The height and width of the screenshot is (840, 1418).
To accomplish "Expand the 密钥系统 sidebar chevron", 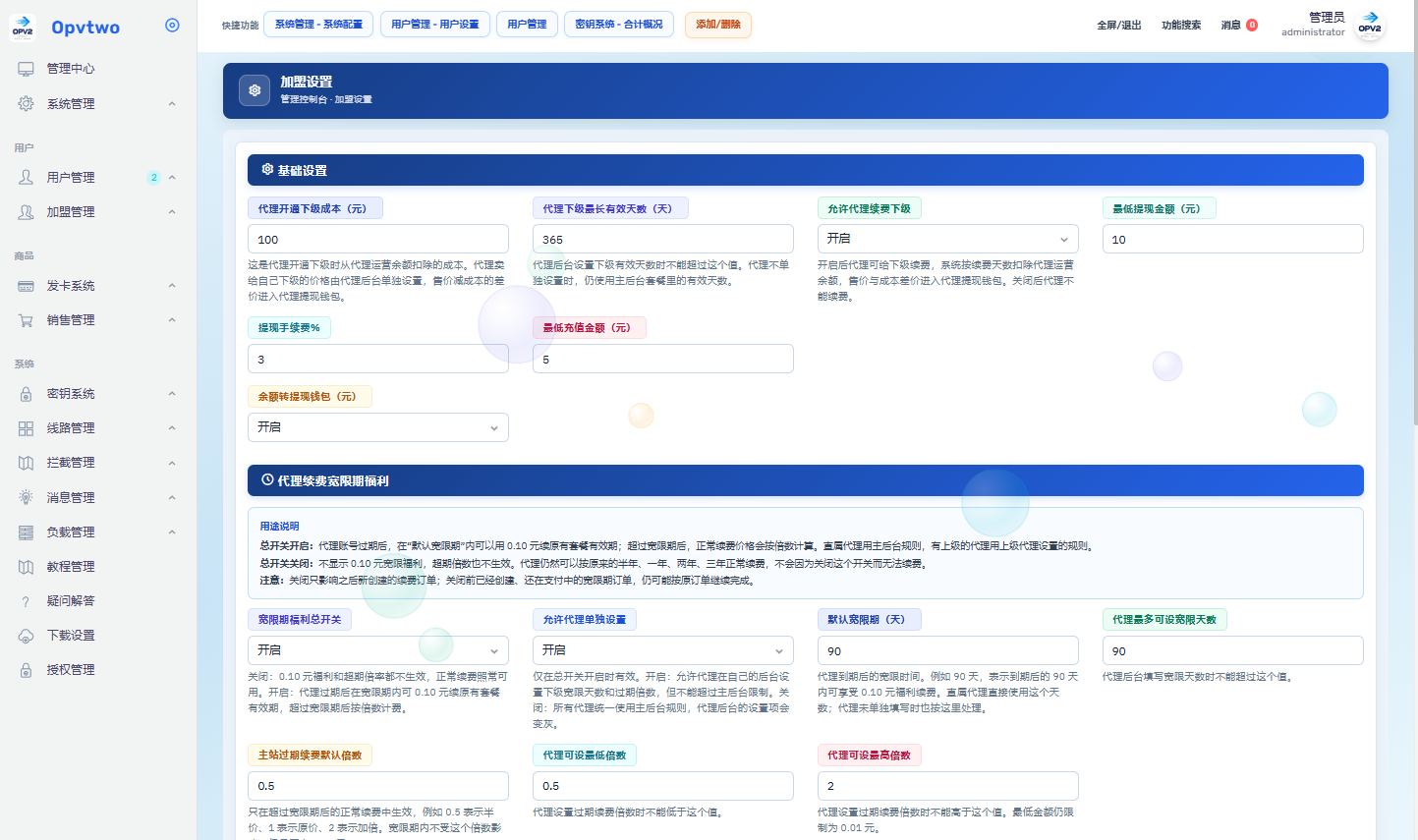I will click(172, 394).
